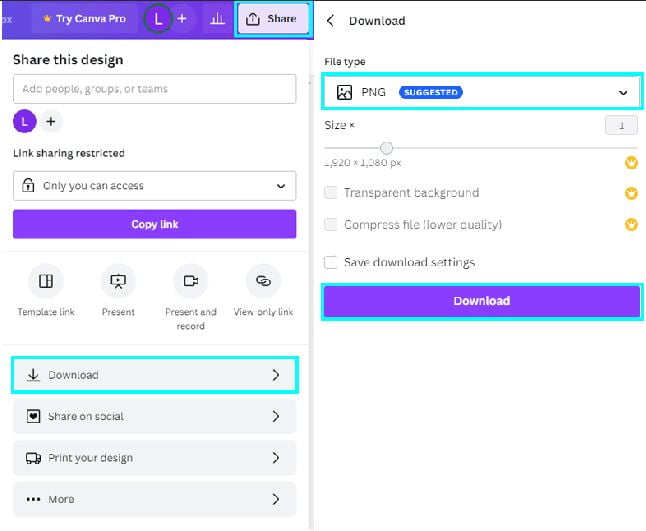The image size is (646, 531).
Task: Click the Try Canva Pro button
Action: pyautogui.click(x=84, y=19)
